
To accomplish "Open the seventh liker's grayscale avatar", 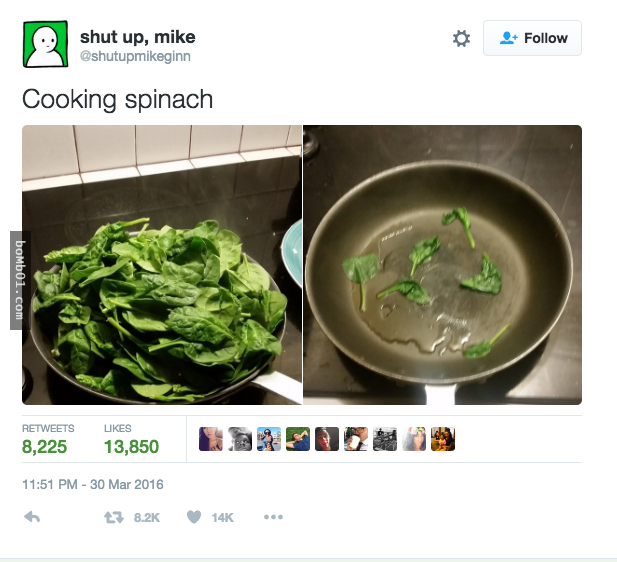I will [x=385, y=439].
